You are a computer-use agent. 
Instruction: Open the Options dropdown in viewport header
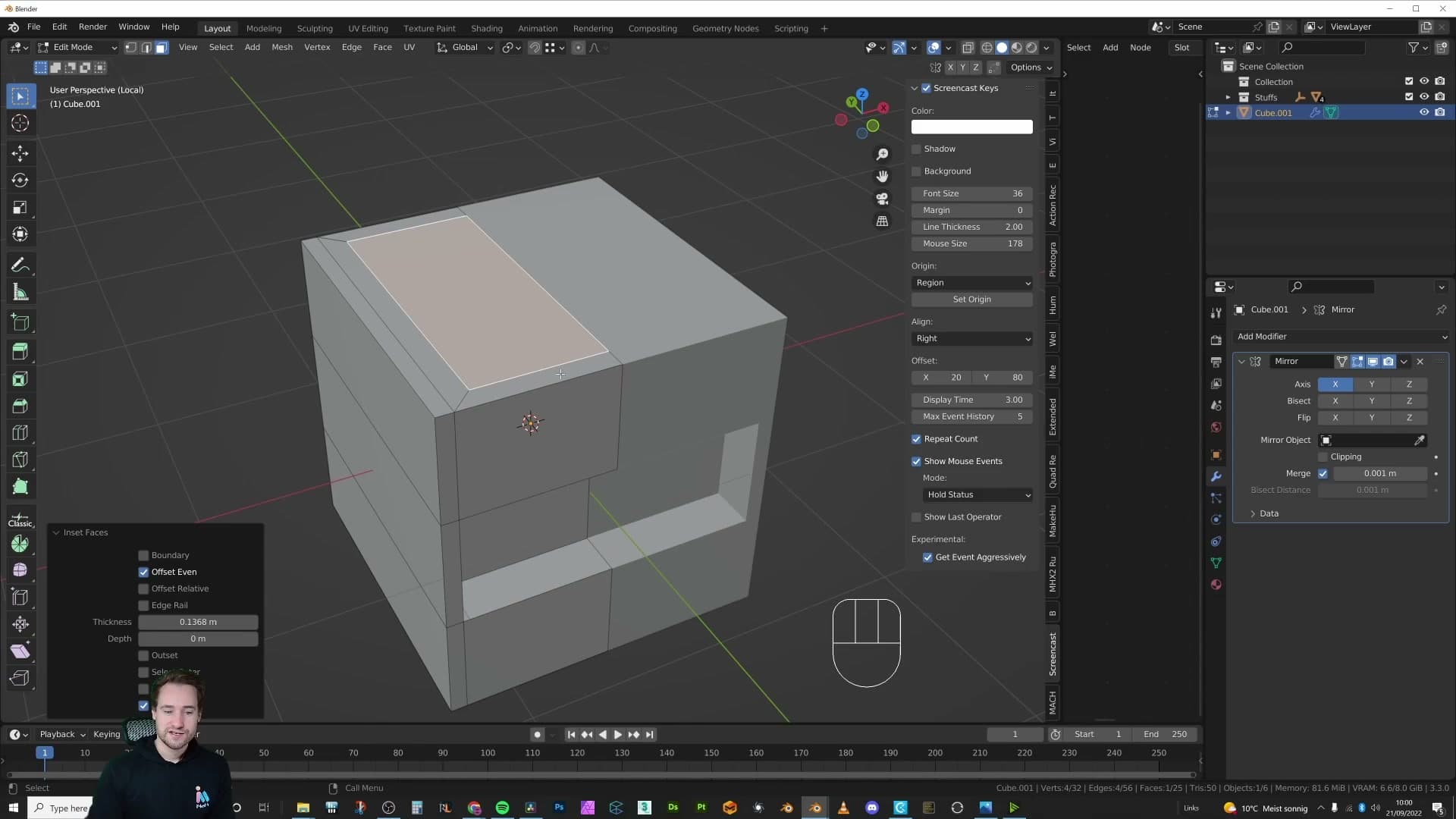pos(1031,67)
